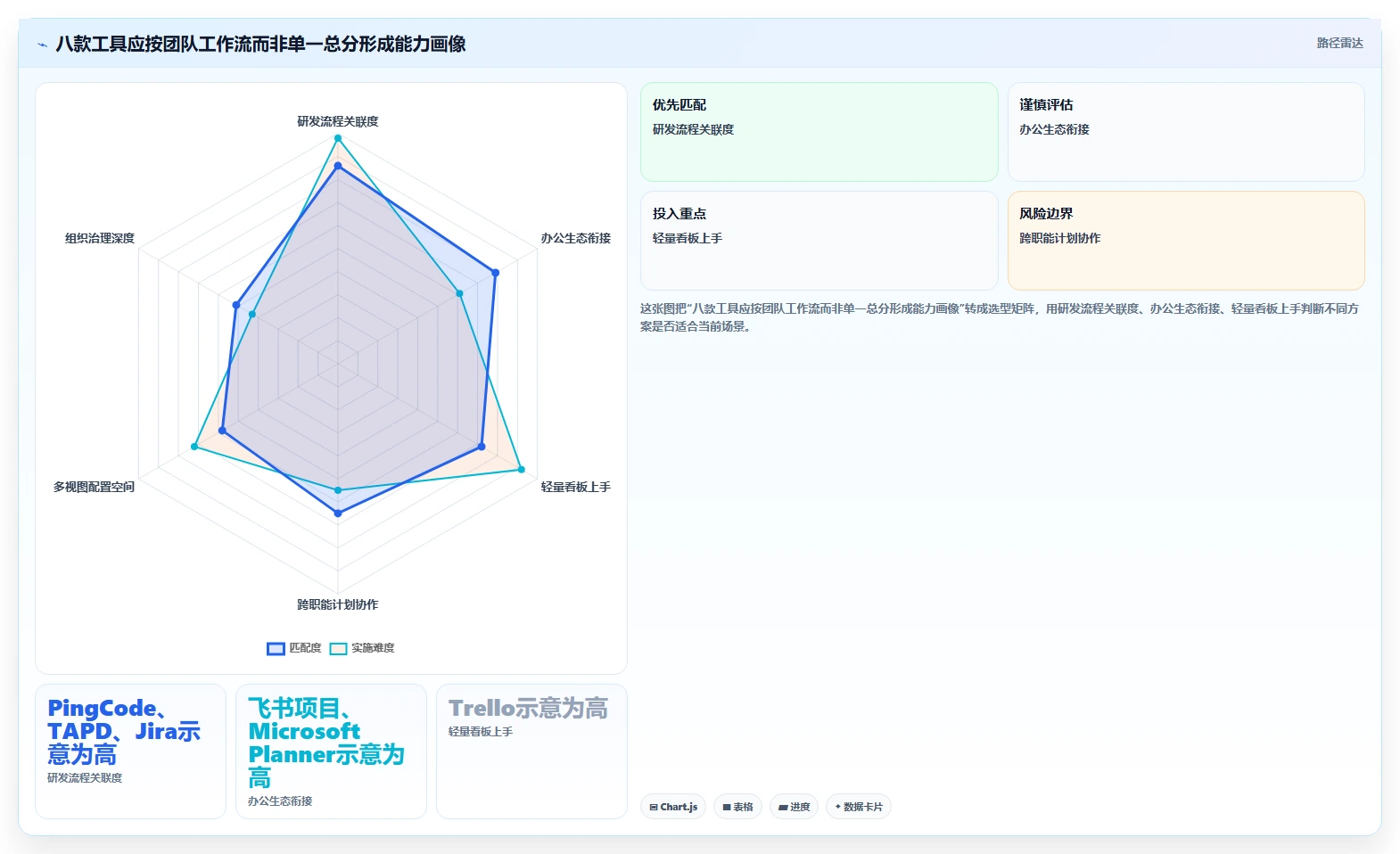Click the 多视图配置空间 radar axis label
1400x854 pixels.
click(95, 487)
